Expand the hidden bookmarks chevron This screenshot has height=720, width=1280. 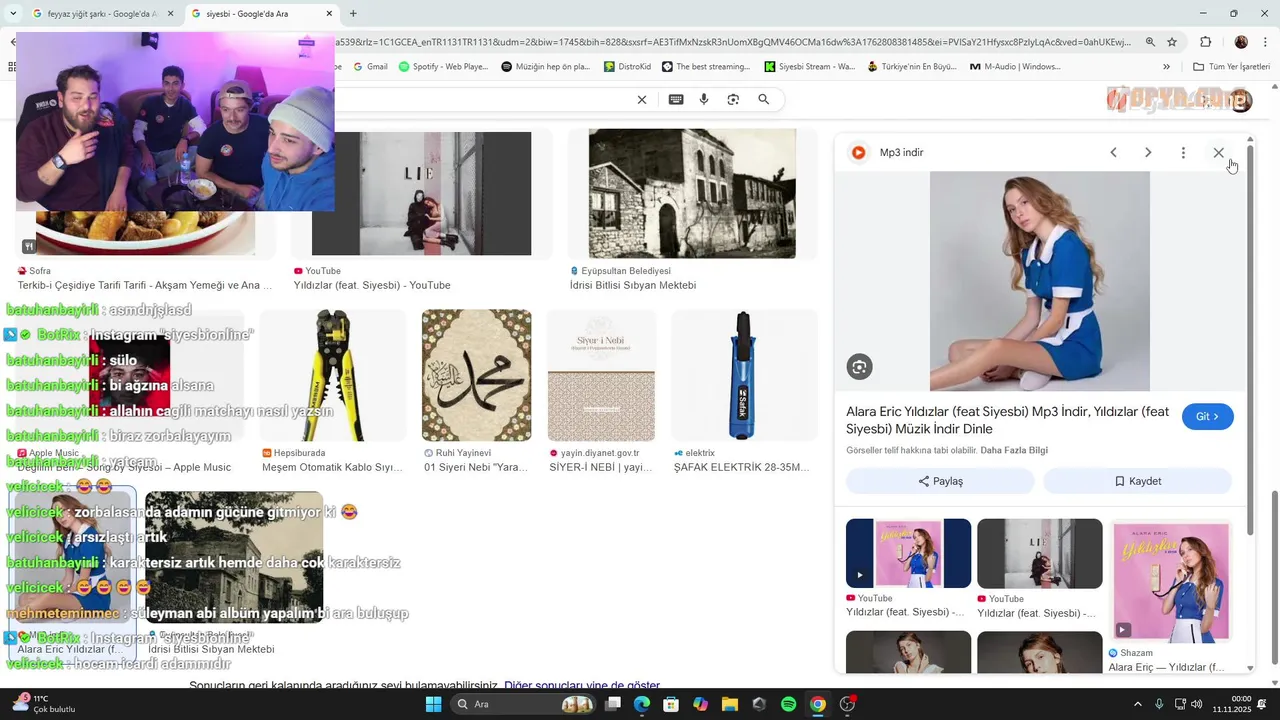[x=1166, y=67]
